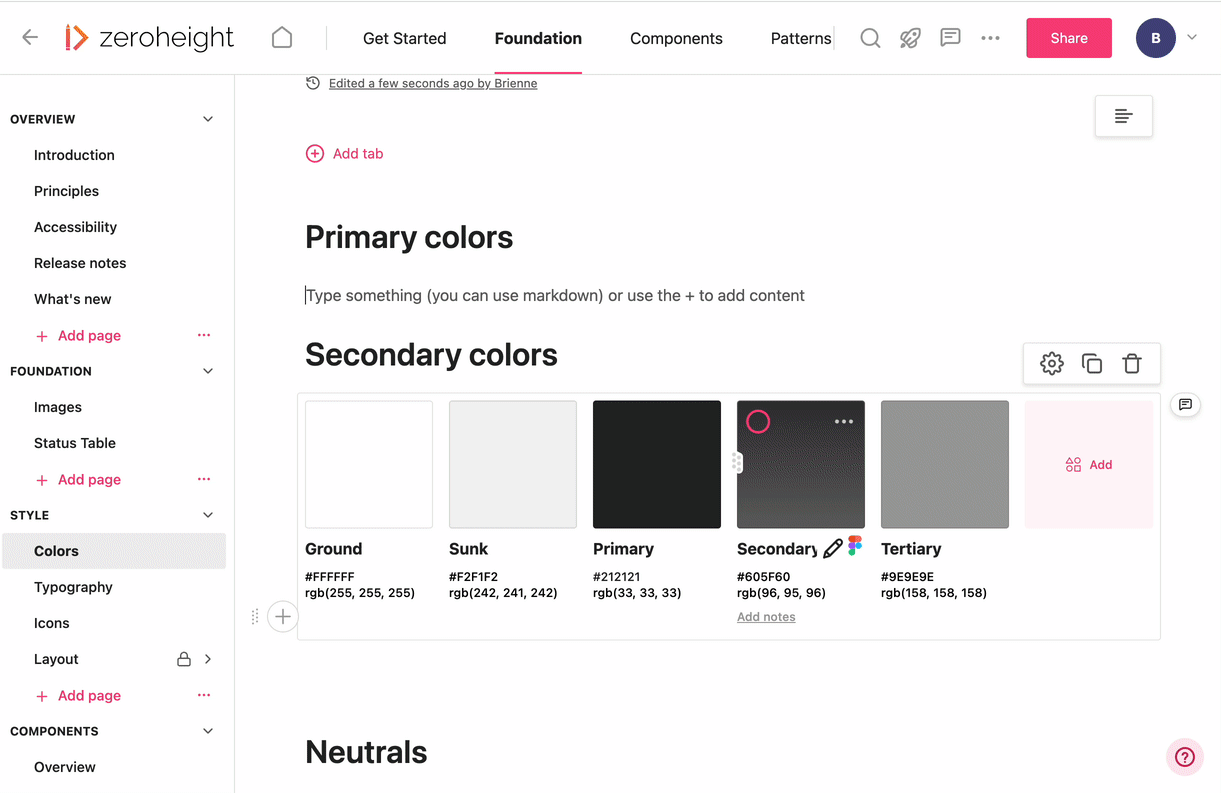Open the Edited a few seconds ago link
The image size is (1221, 793).
point(433,83)
